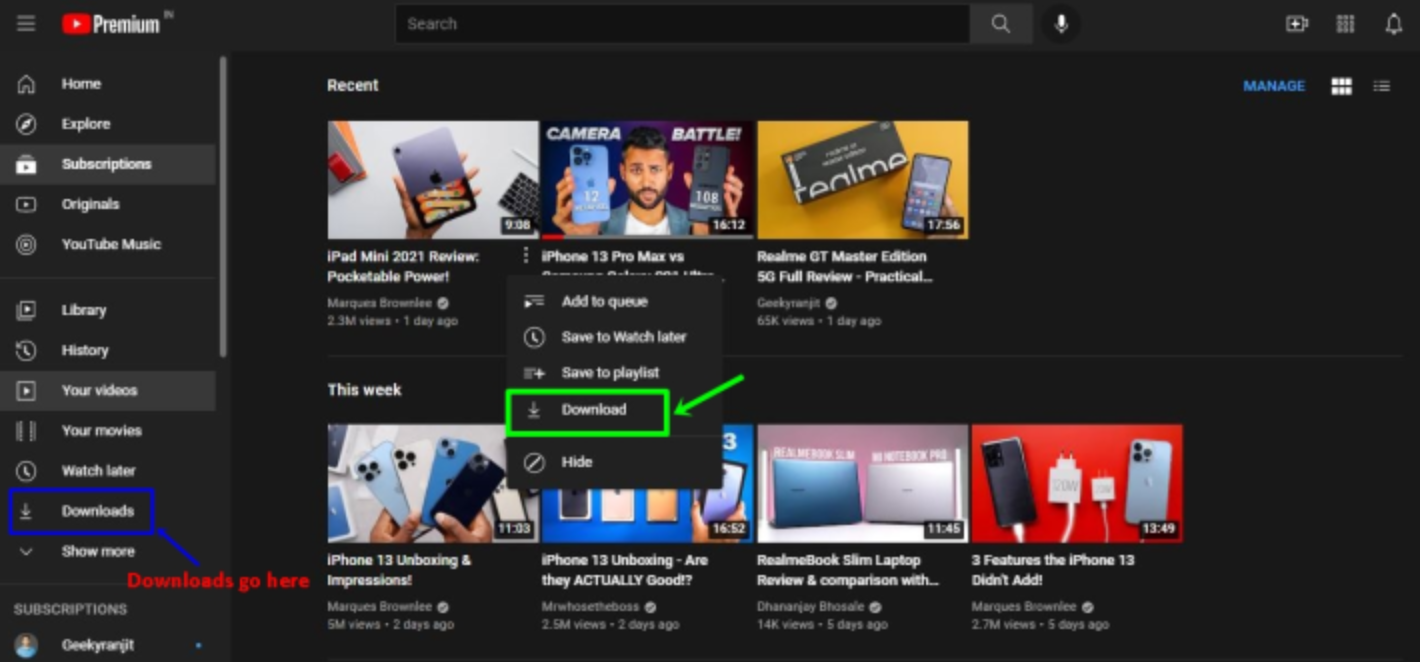Open 3 Features iPhone 13 thumbnail

pyautogui.click(x=1077, y=484)
